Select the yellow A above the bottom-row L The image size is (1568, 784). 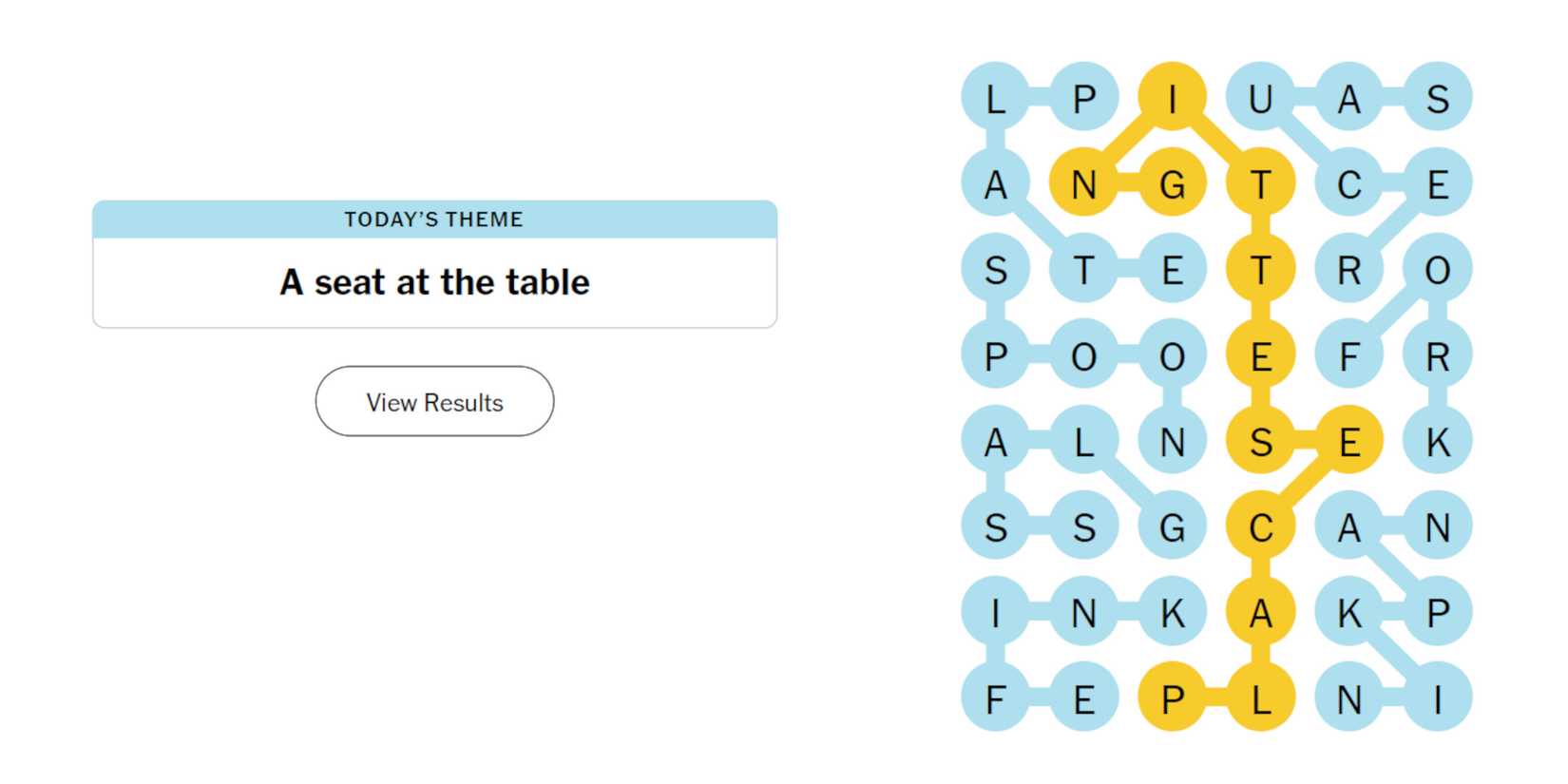point(1261,612)
